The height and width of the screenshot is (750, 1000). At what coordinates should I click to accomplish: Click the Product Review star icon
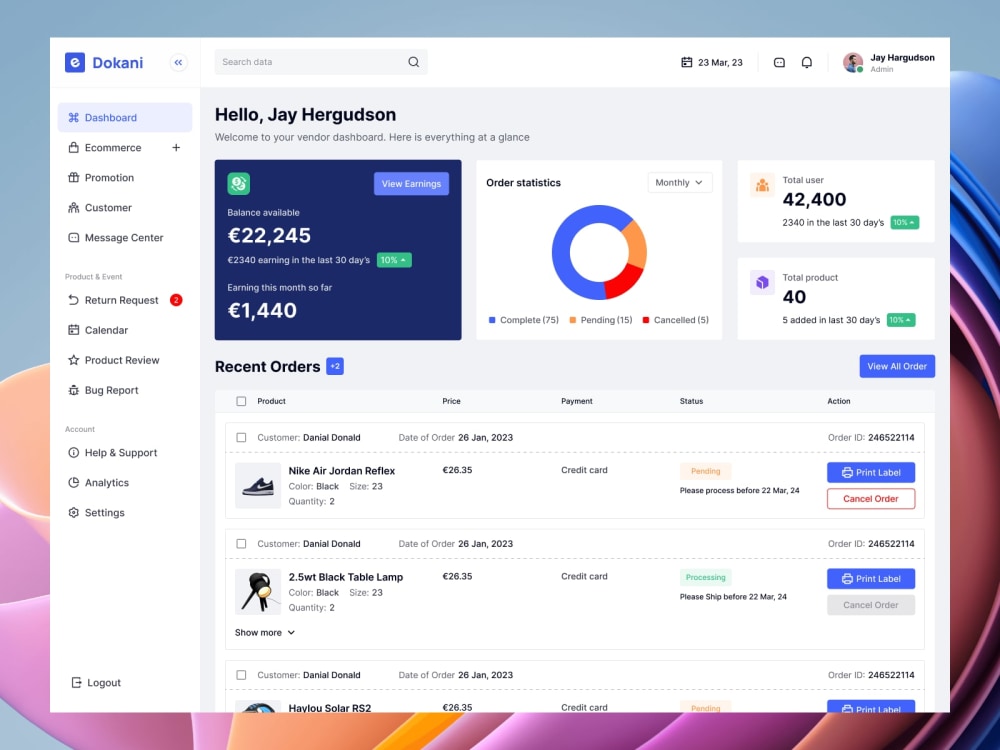tap(73, 360)
